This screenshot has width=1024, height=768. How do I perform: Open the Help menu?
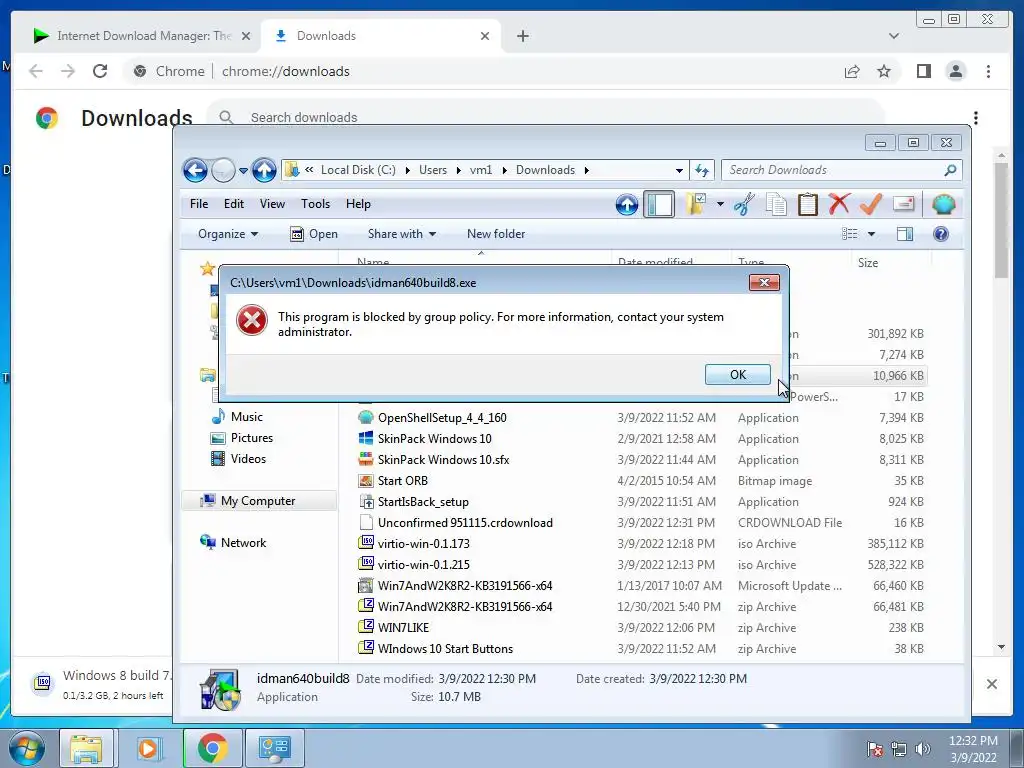pyautogui.click(x=358, y=204)
